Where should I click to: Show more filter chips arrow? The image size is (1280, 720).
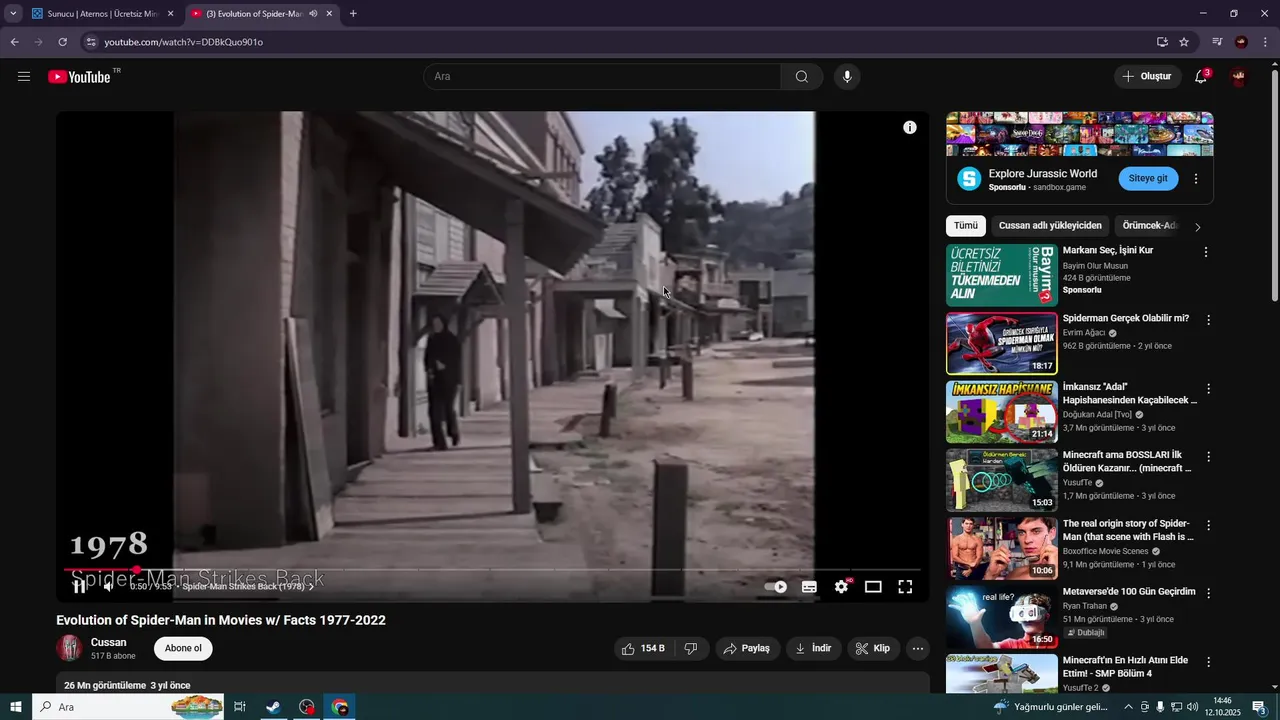pyautogui.click(x=1198, y=227)
